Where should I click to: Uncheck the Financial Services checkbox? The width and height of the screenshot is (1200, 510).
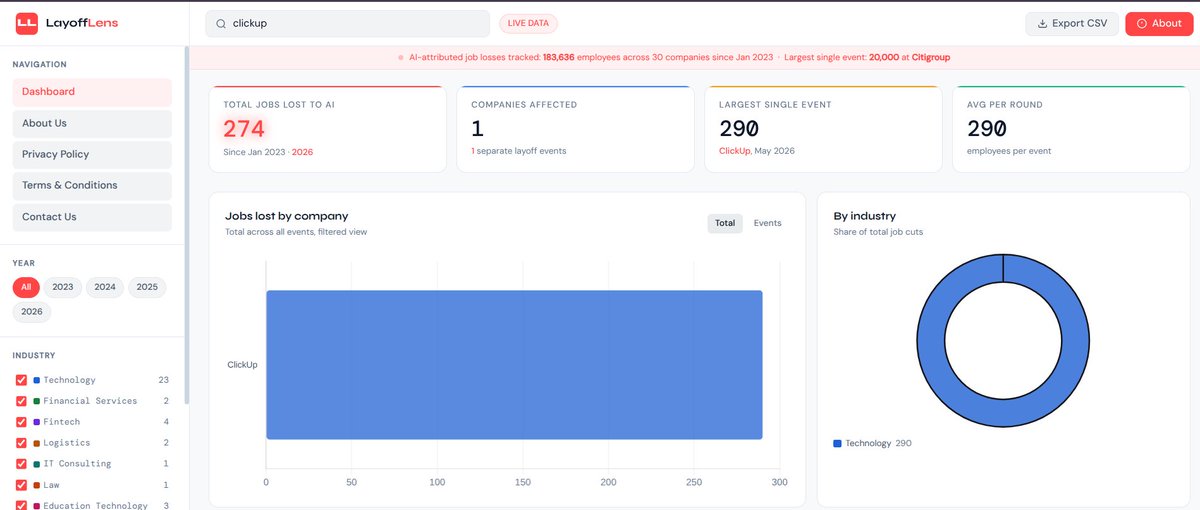(x=22, y=401)
